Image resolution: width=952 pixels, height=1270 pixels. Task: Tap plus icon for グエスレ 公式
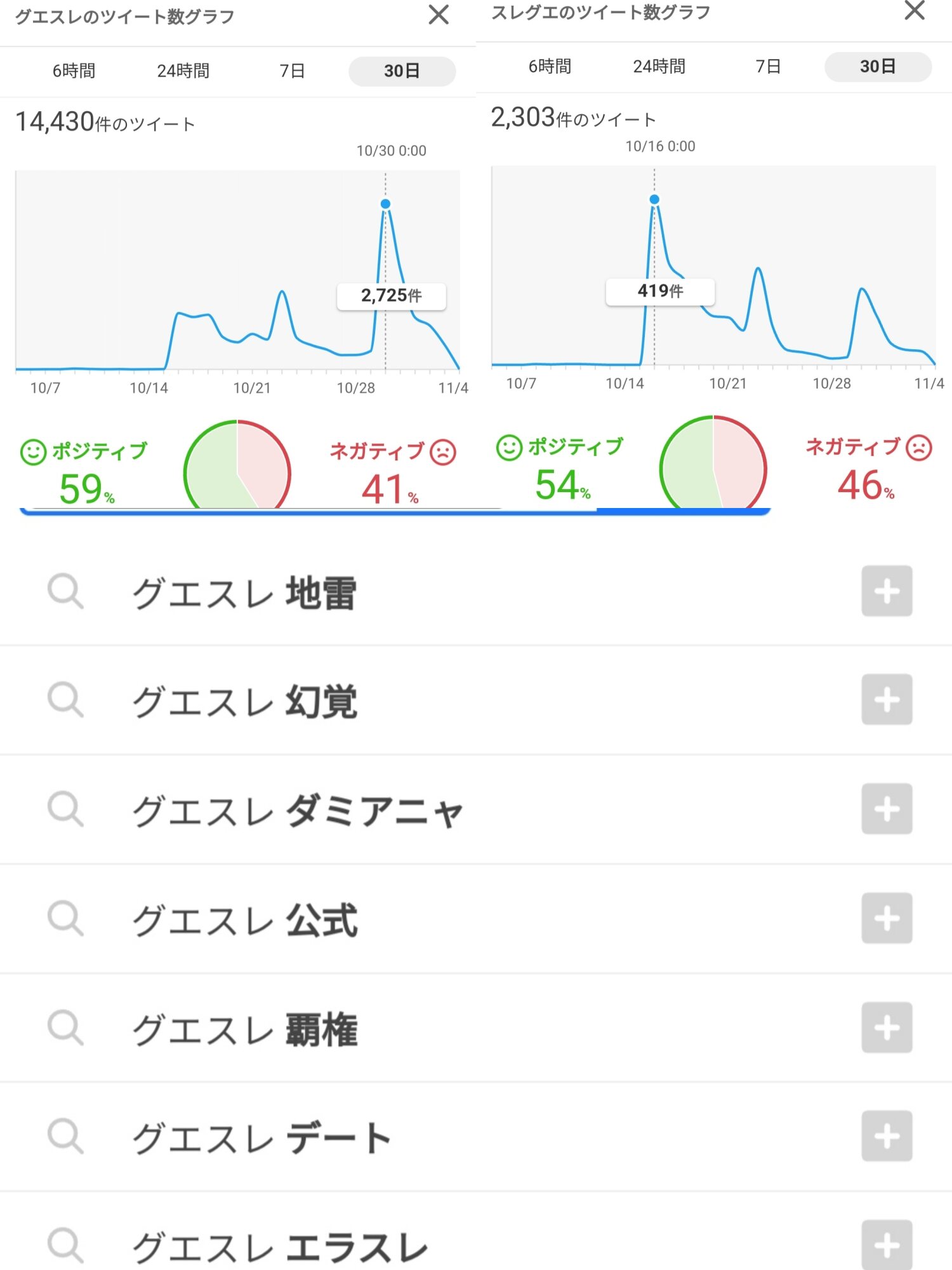[x=886, y=918]
